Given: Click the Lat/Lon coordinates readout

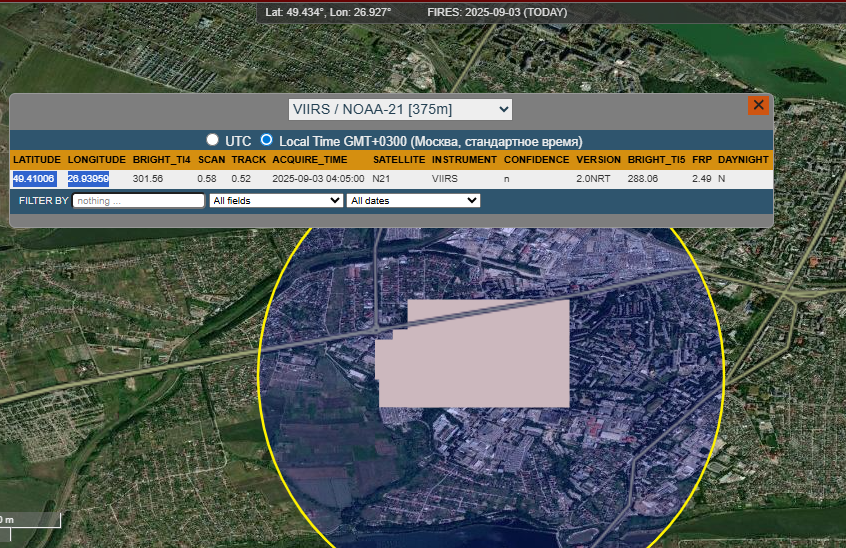Looking at the screenshot, I should pyautogui.click(x=328, y=12).
